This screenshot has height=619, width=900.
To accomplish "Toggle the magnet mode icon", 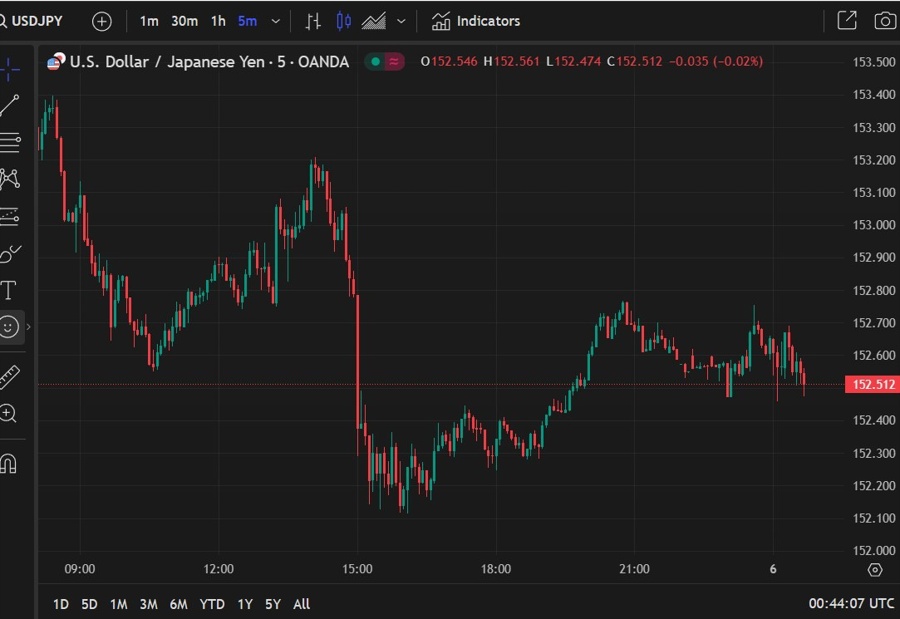I will point(9,463).
